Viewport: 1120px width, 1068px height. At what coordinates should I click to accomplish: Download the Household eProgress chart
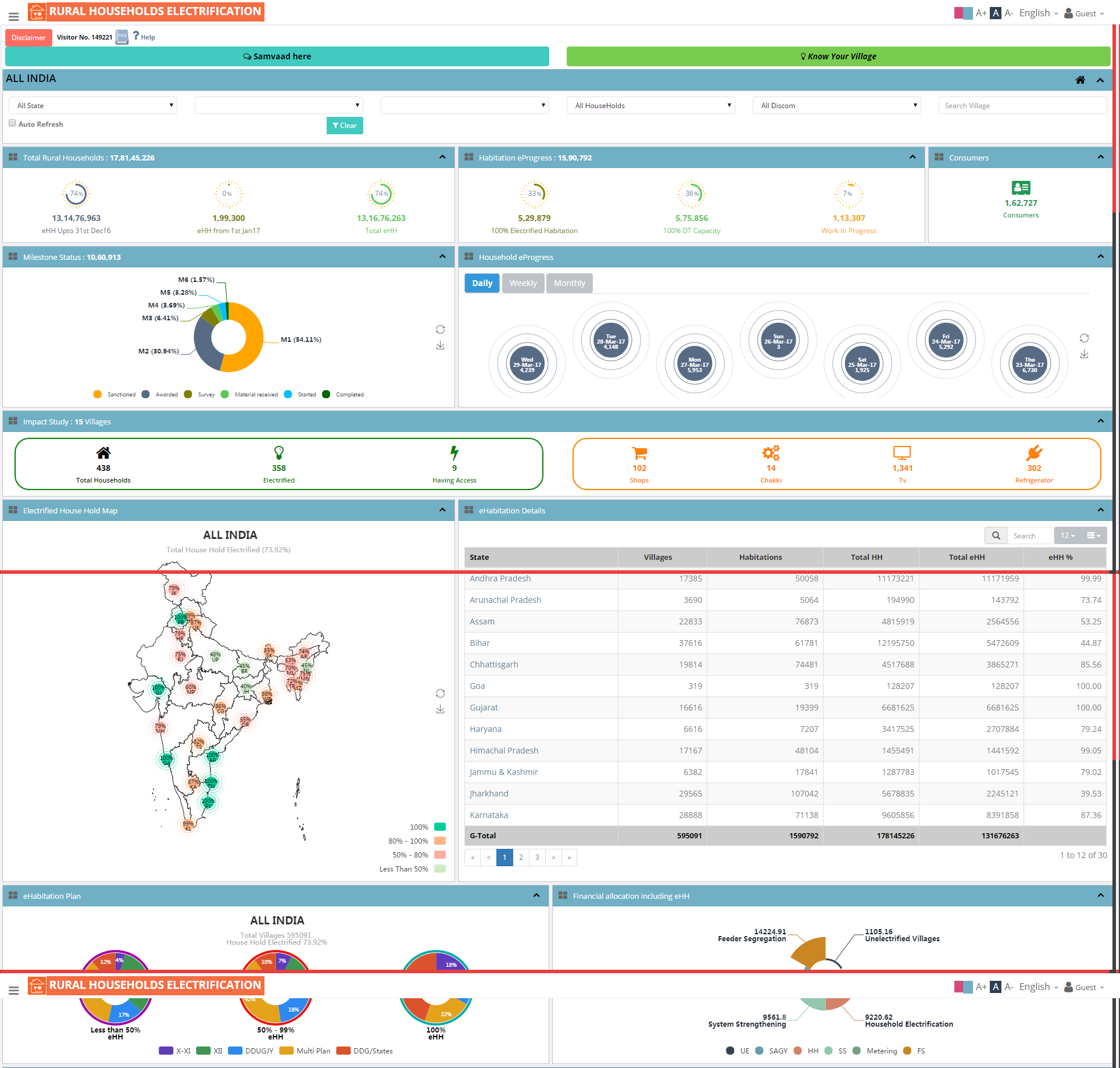coord(1084,354)
